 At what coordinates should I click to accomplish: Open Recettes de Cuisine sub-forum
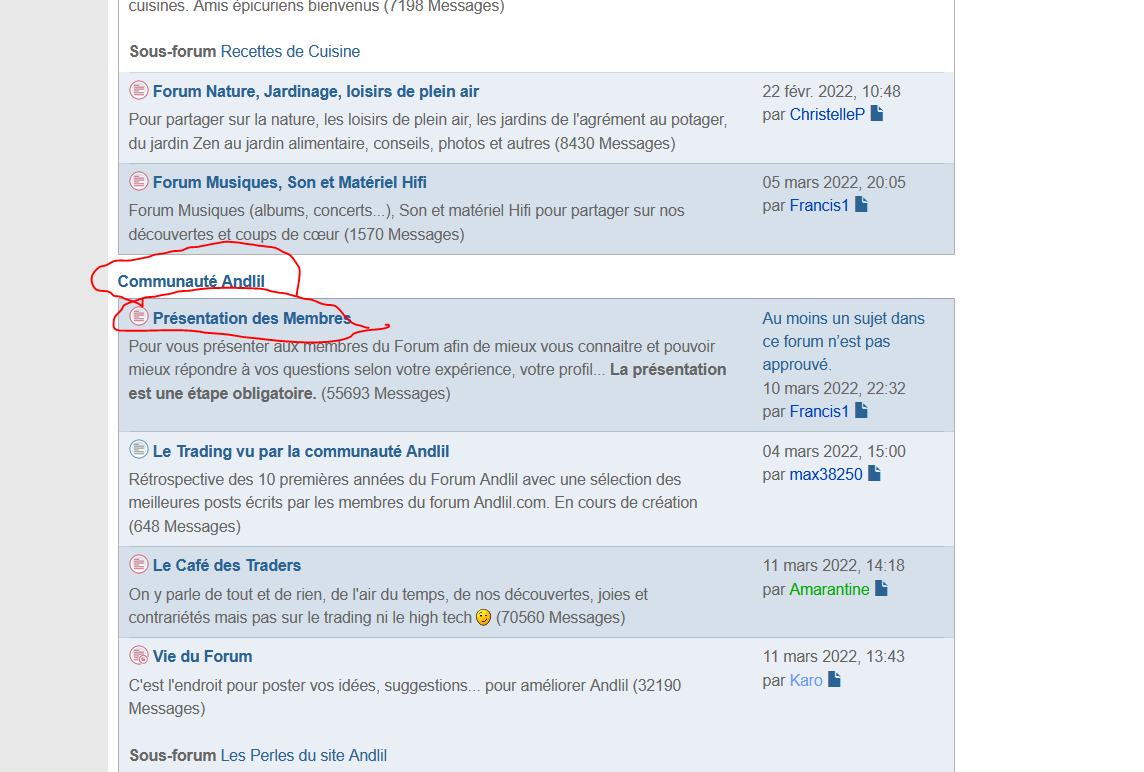[x=290, y=52]
